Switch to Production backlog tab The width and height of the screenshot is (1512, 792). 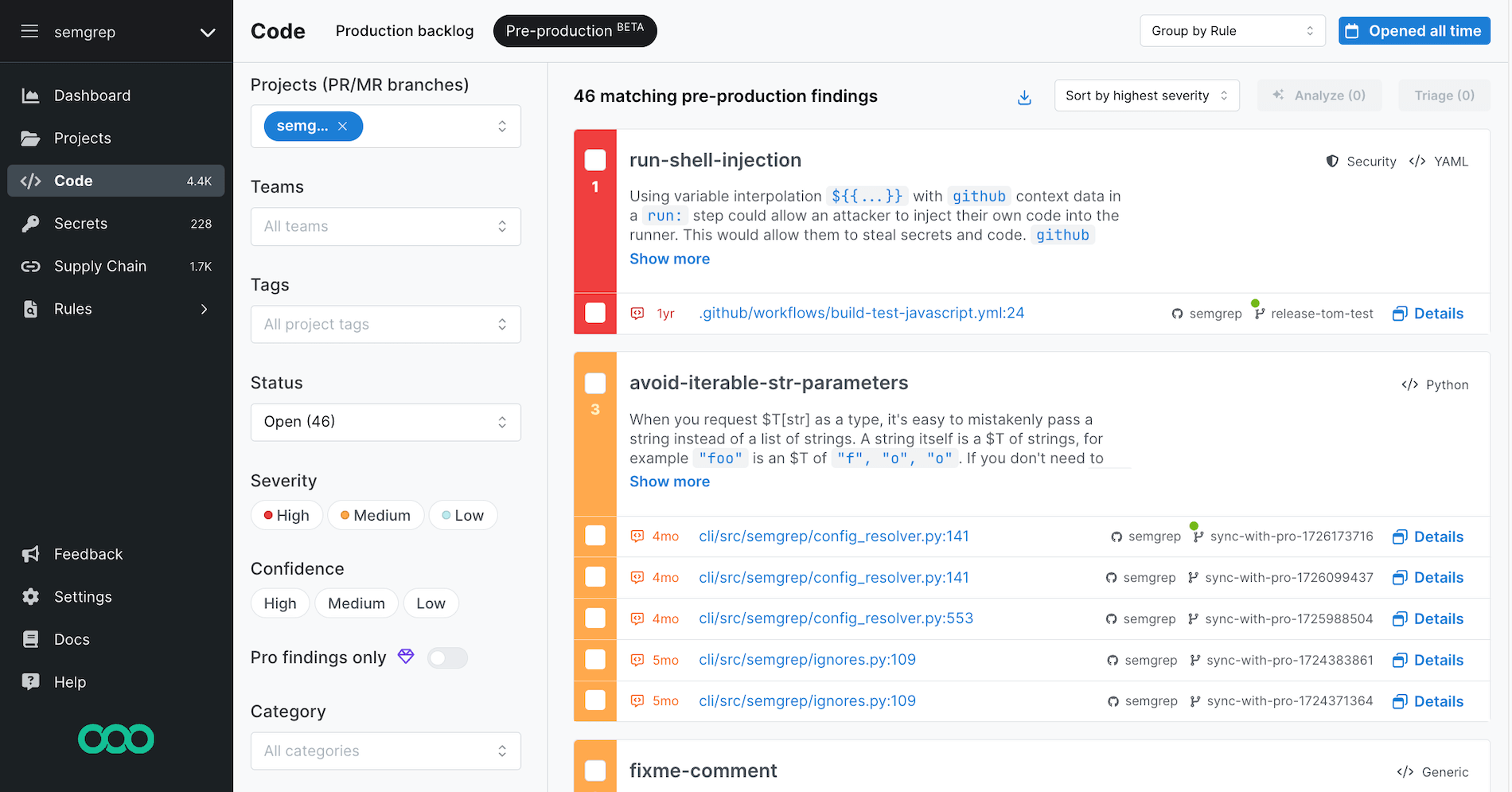click(x=404, y=31)
